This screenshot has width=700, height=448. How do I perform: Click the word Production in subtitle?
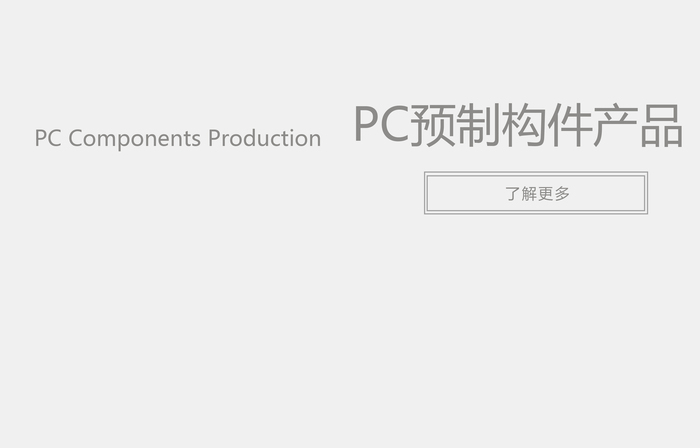(x=265, y=138)
